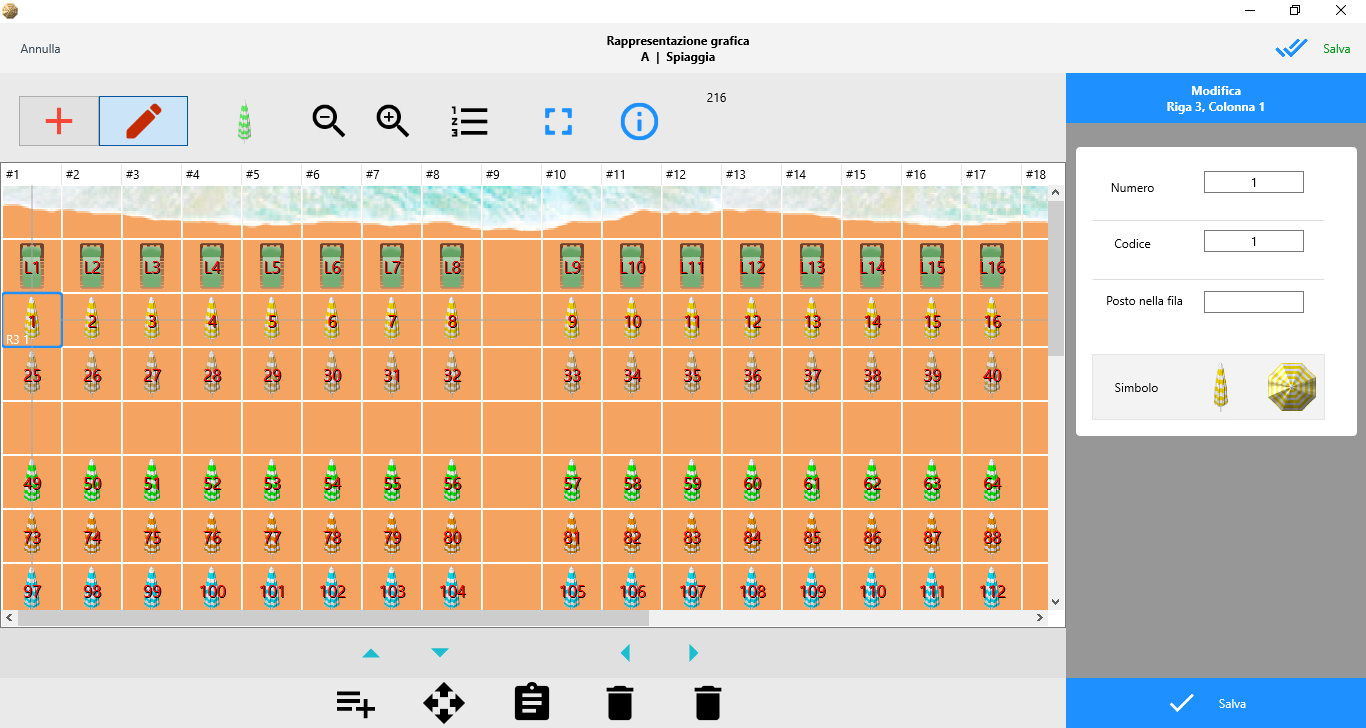Select umbrella 25 on the grid
The height and width of the screenshot is (728, 1366).
(x=32, y=374)
